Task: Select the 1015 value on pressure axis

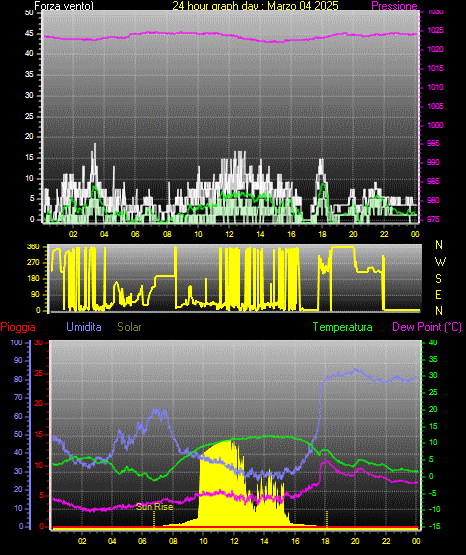Action: coord(435,68)
